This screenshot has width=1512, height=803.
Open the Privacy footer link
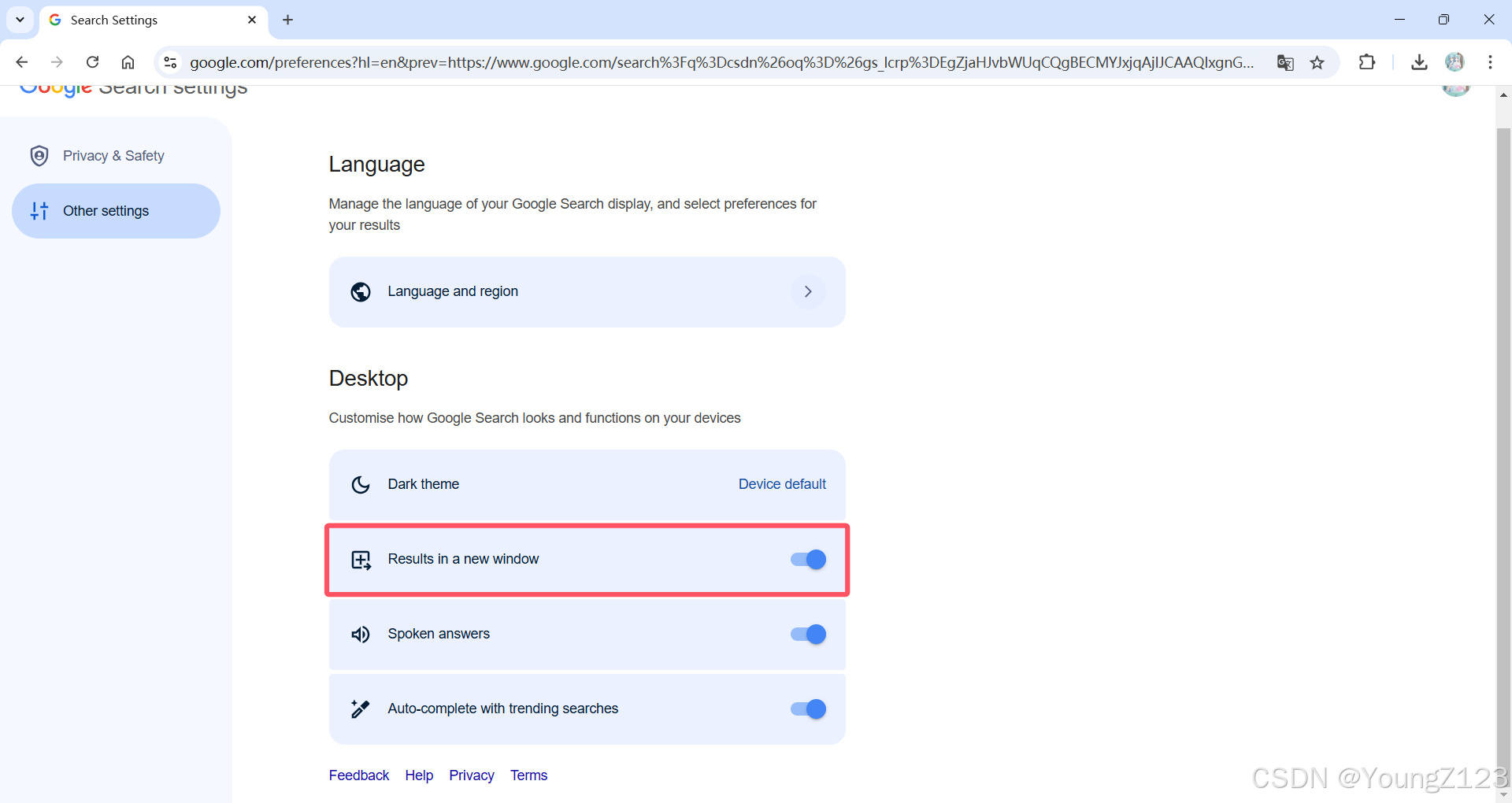(472, 775)
